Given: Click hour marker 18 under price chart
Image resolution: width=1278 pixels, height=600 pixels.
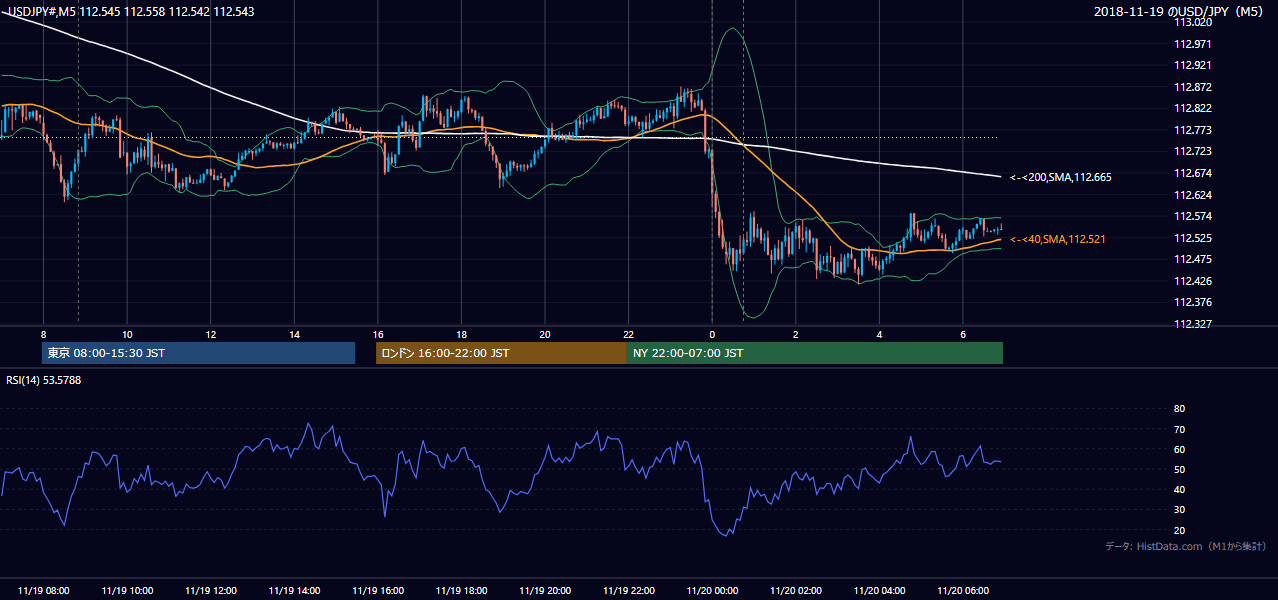Looking at the screenshot, I should click(461, 334).
